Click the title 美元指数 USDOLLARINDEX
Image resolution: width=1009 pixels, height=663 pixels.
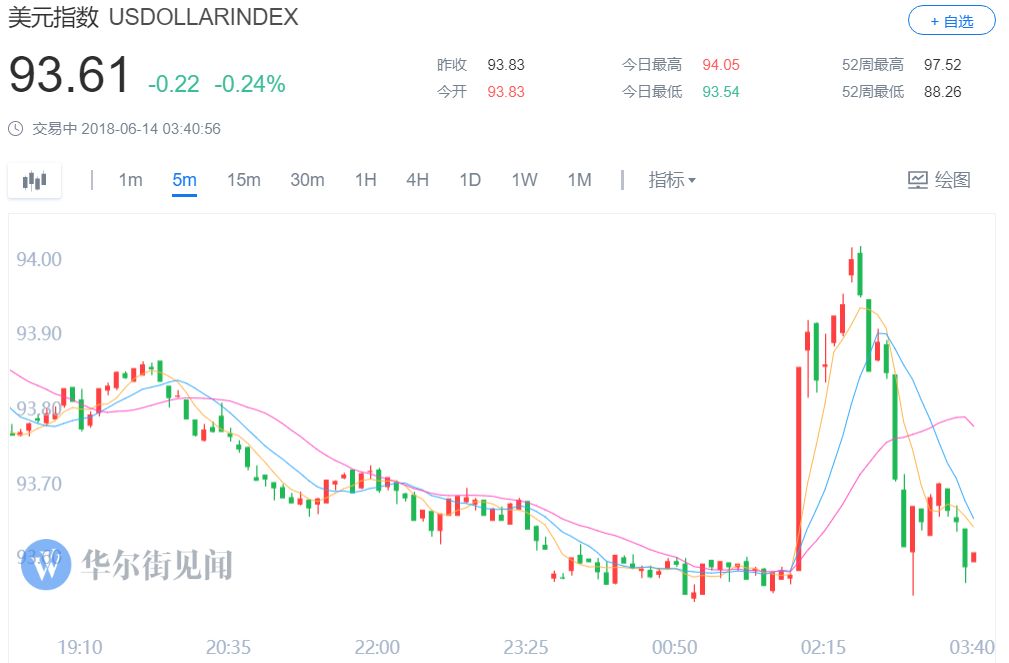point(153,17)
